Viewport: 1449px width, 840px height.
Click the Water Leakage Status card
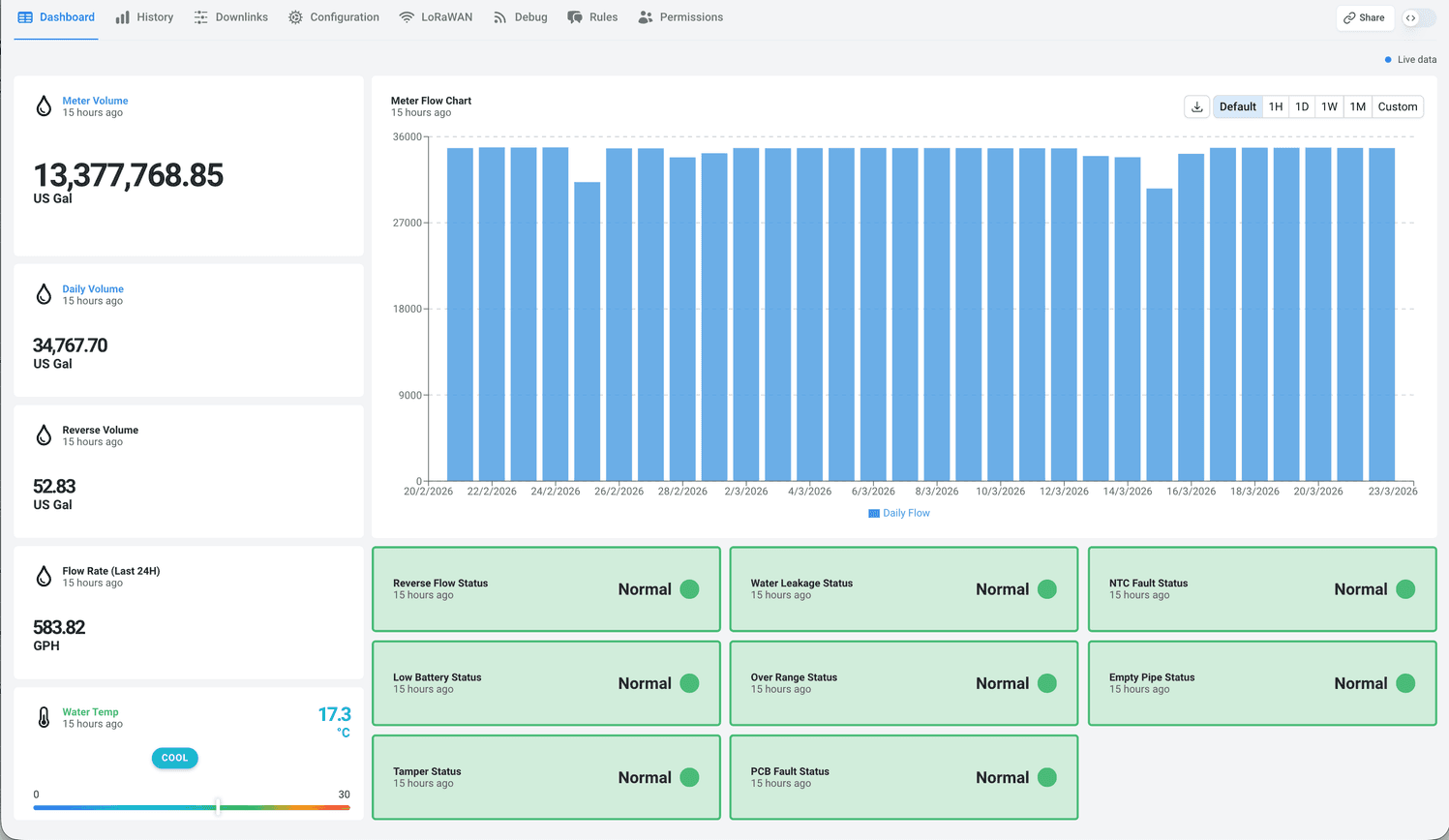[x=903, y=588]
